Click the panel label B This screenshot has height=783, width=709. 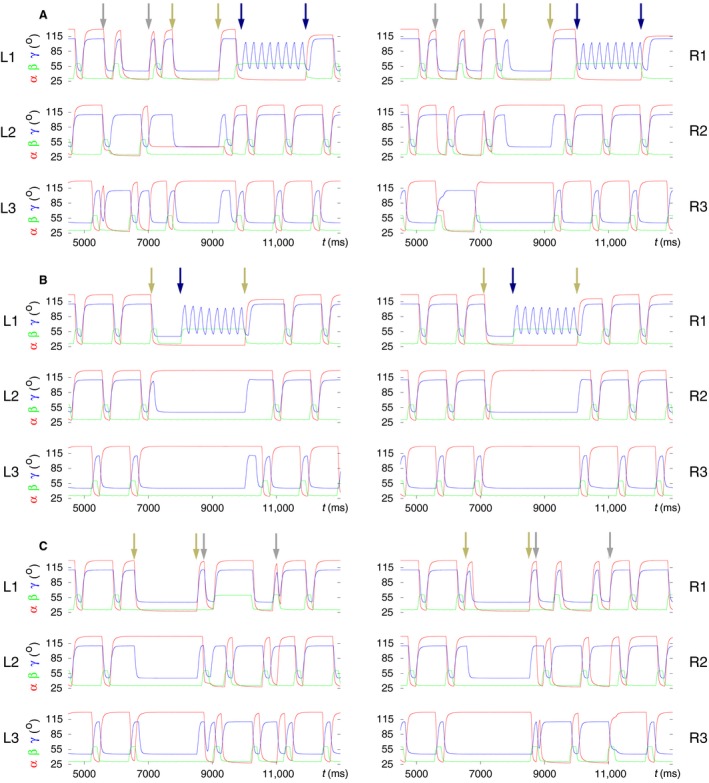[x=43, y=280]
